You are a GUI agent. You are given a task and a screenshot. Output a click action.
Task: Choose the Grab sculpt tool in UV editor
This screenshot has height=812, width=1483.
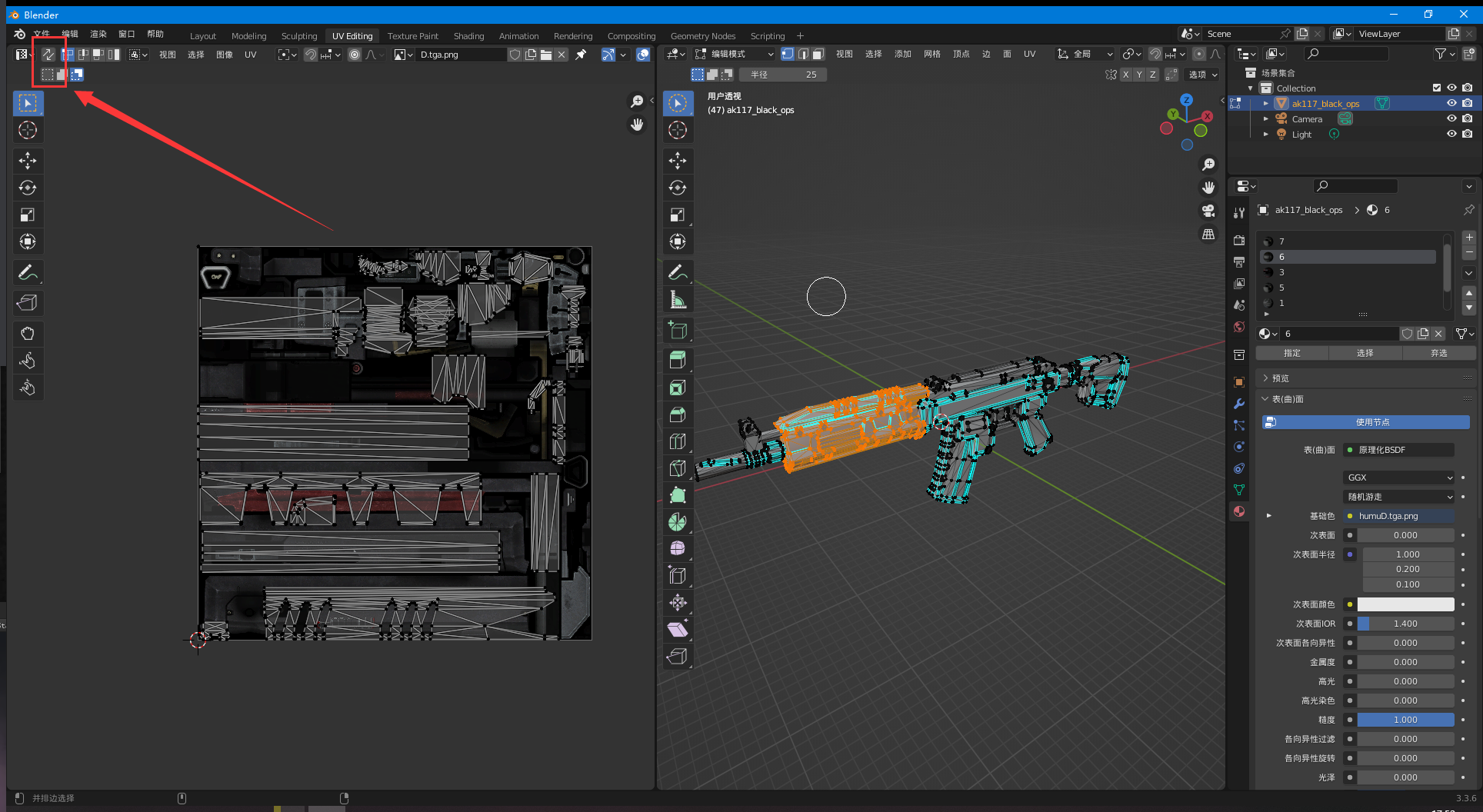(x=28, y=334)
